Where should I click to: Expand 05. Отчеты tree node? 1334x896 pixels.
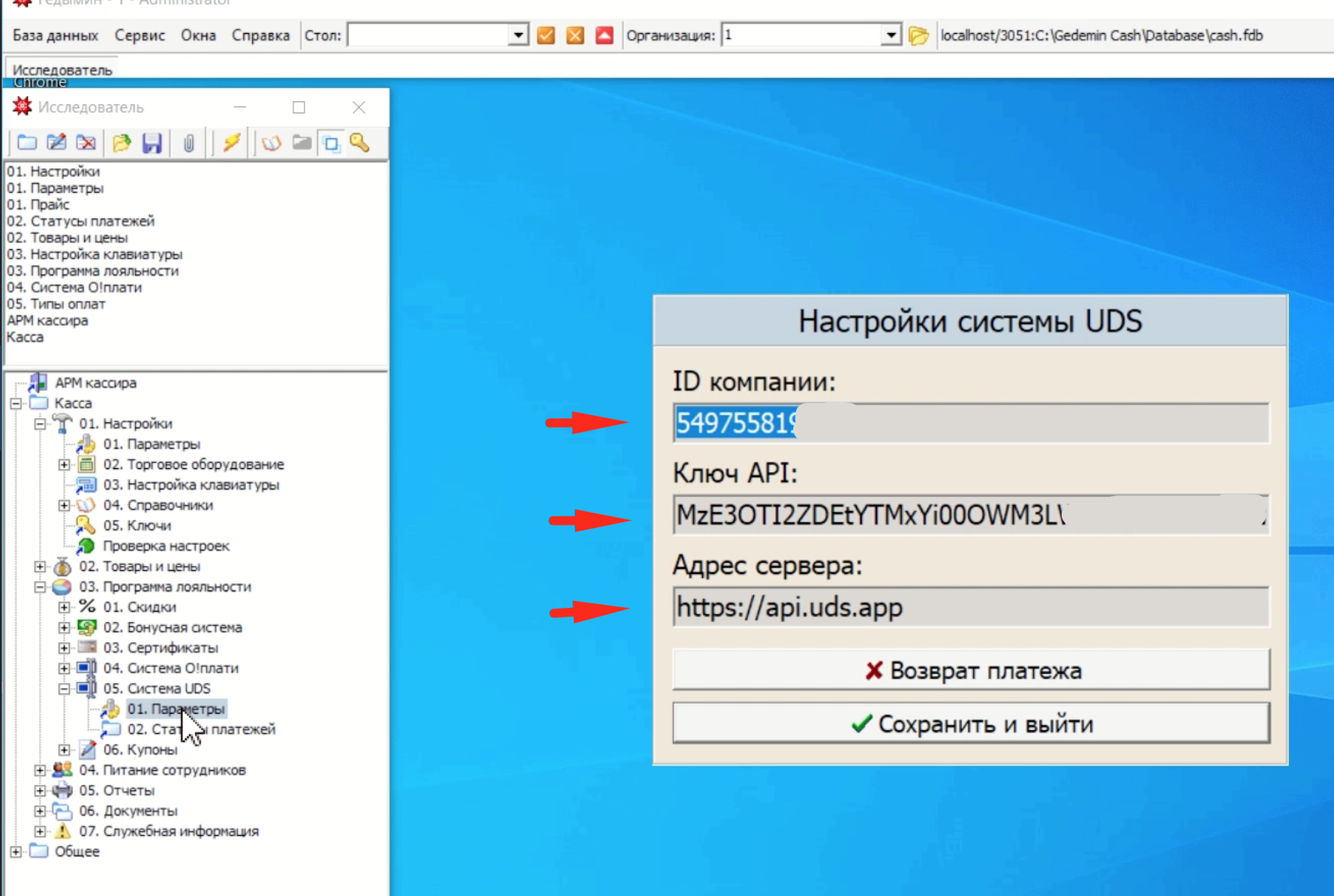pyautogui.click(x=40, y=790)
